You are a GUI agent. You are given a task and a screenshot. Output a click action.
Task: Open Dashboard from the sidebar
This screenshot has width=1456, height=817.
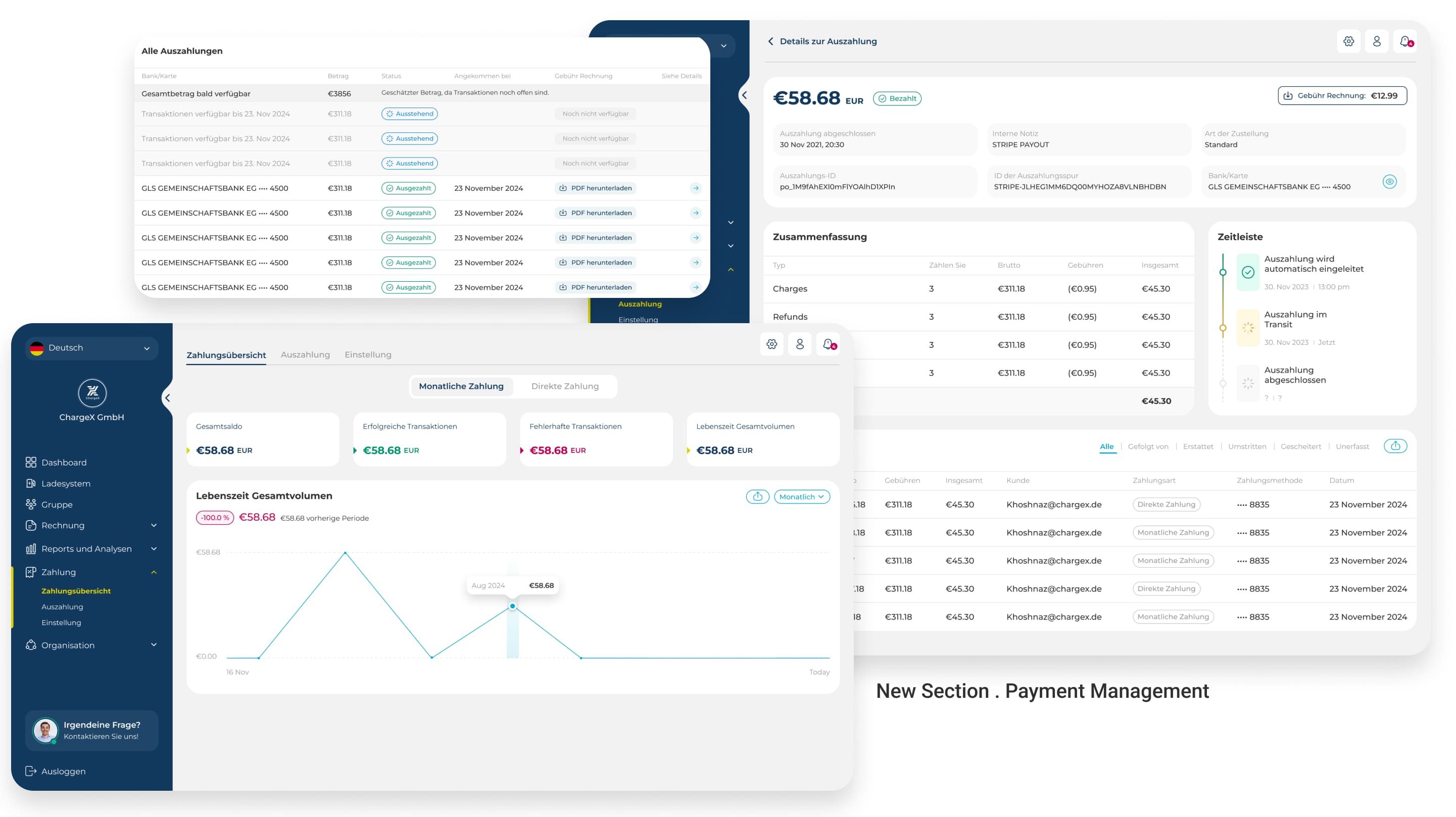click(x=64, y=462)
